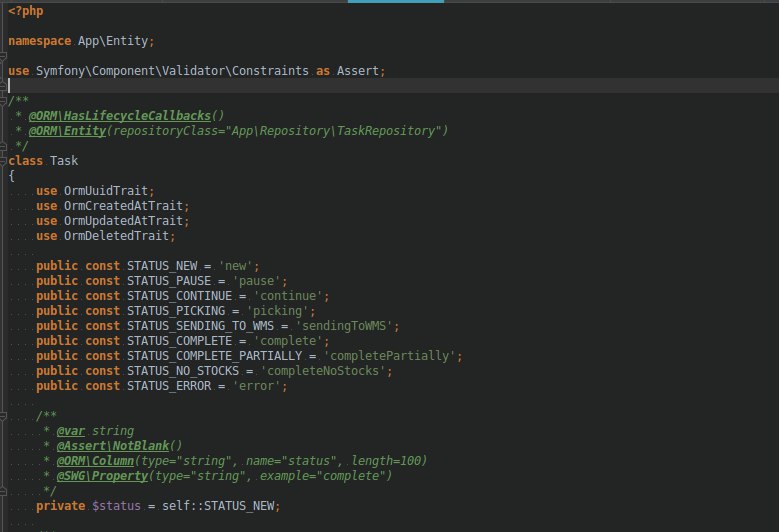Follow the @ORM\Column annotation link
Screen dimensions: 779x532
pyautogui.click(x=95, y=460)
